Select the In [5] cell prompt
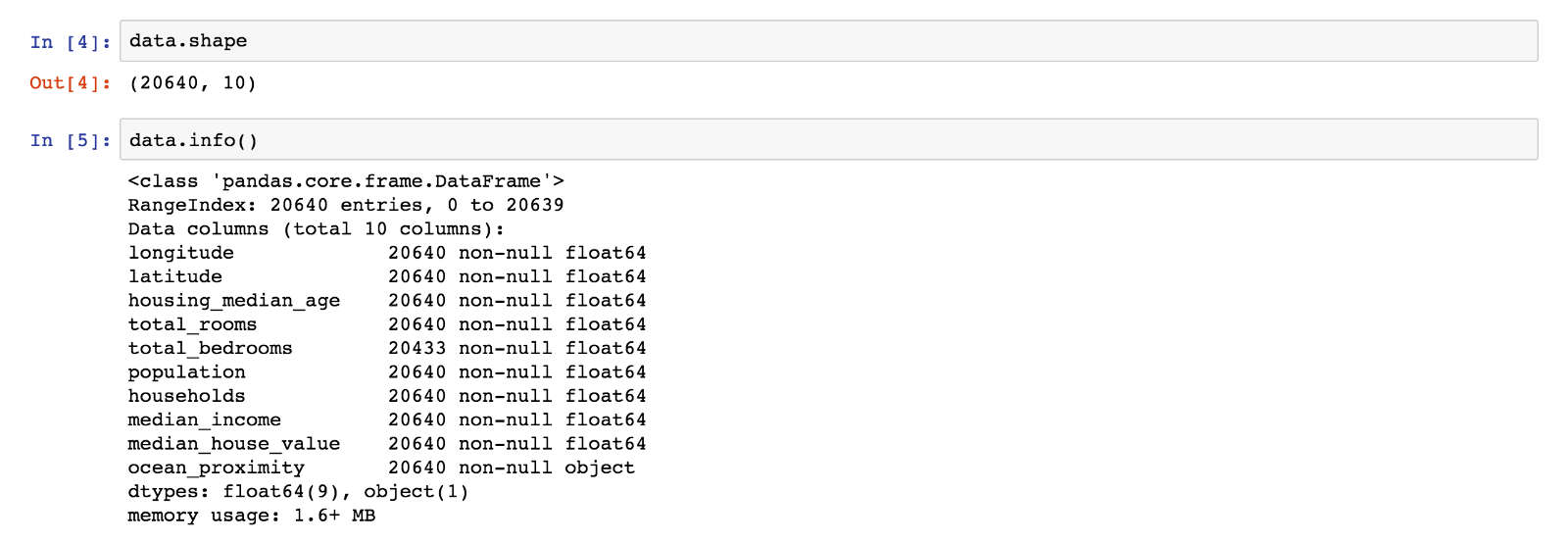Image resolution: width=1568 pixels, height=542 pixels. [x=70, y=140]
